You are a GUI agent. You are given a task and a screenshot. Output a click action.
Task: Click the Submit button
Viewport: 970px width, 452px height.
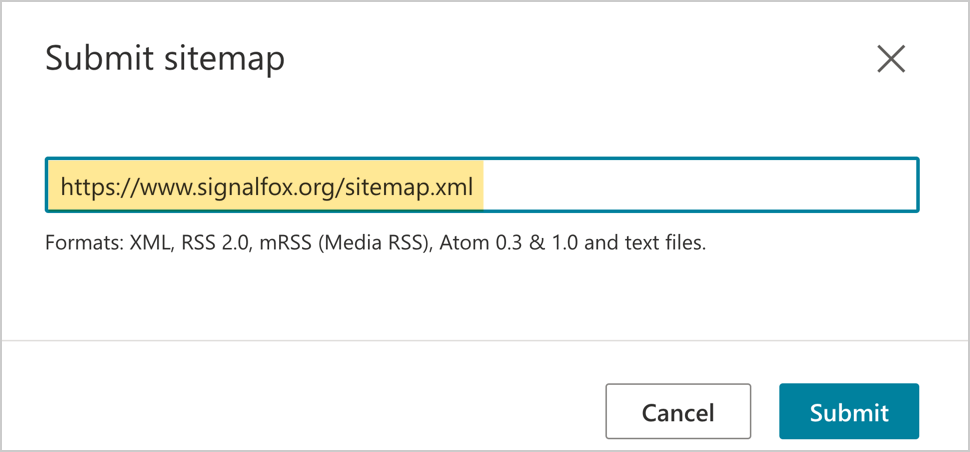pyautogui.click(x=849, y=412)
